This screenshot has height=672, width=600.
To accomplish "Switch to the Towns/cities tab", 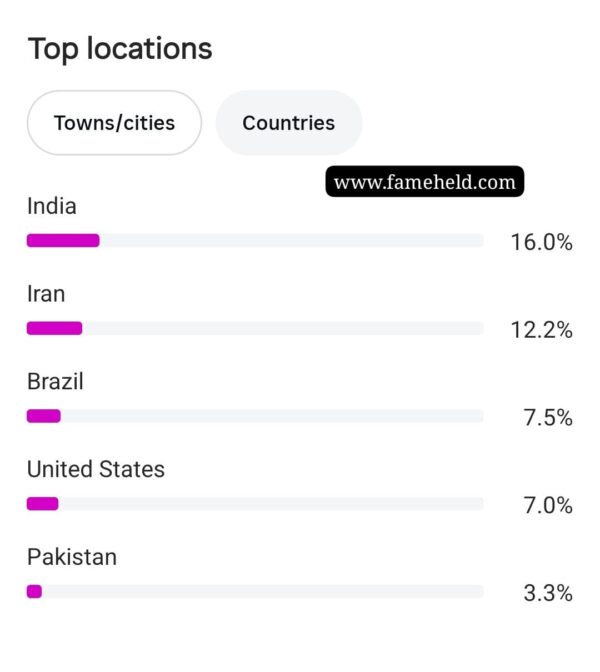I will (114, 123).
